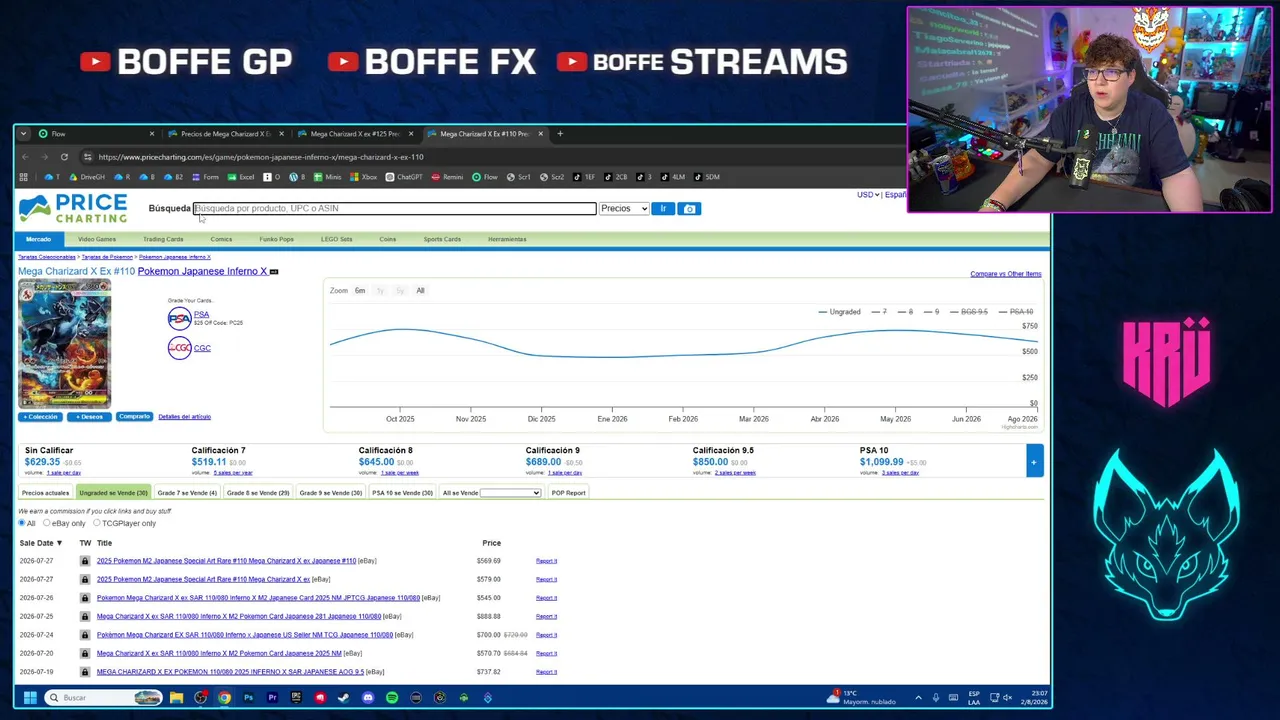Click the Comprarlo button
Image resolution: width=1280 pixels, height=720 pixels.
pyautogui.click(x=134, y=417)
